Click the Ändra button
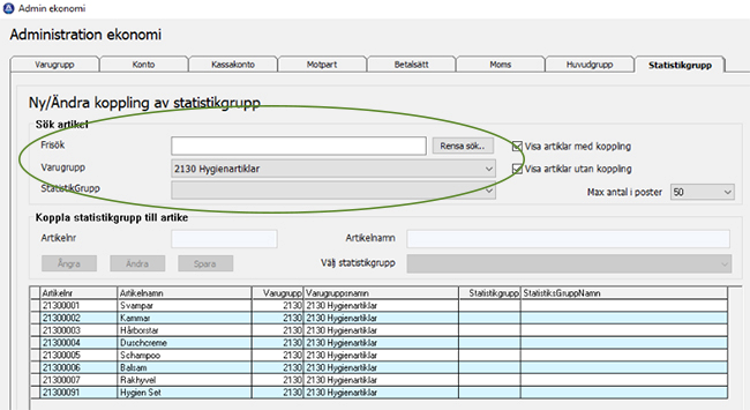 (137, 264)
